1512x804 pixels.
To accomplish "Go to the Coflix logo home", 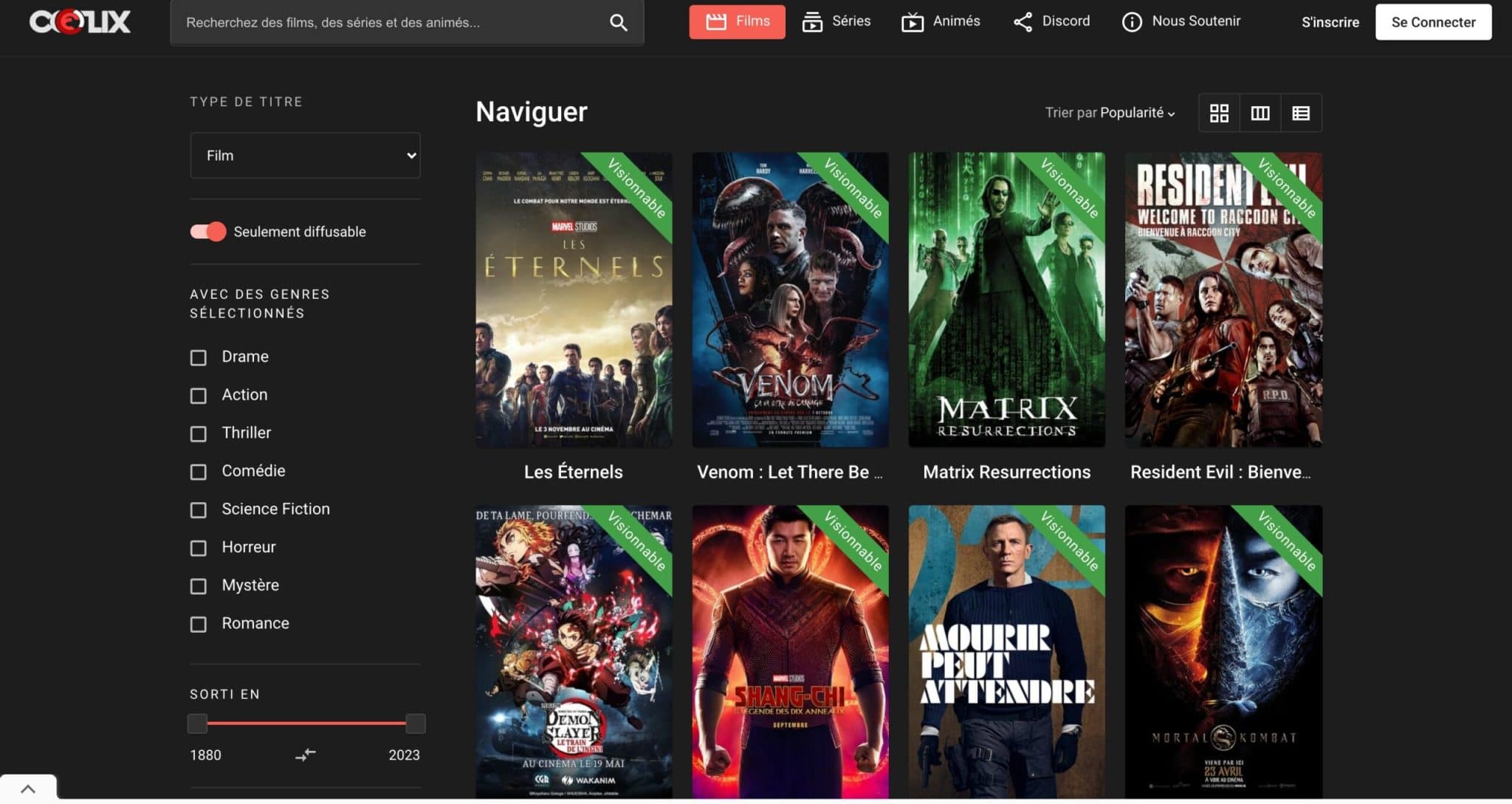I will [80, 22].
